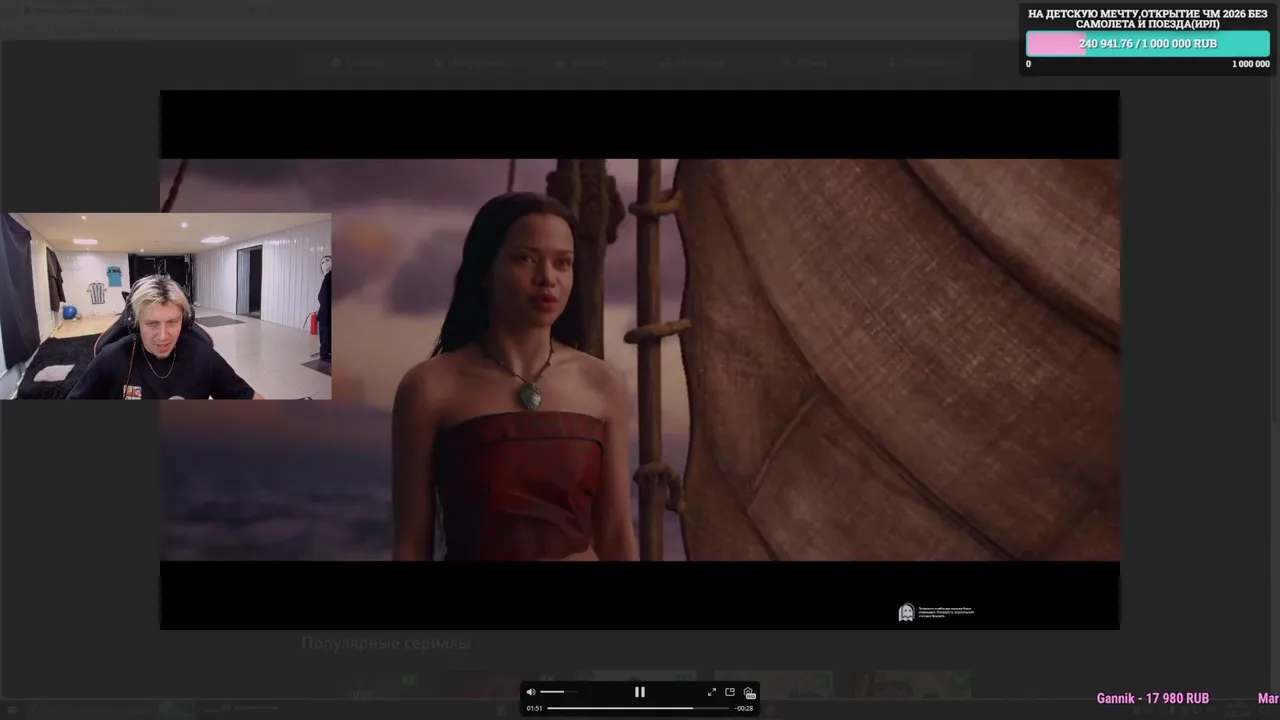Open picture-in-picture mode icon

tap(730, 692)
